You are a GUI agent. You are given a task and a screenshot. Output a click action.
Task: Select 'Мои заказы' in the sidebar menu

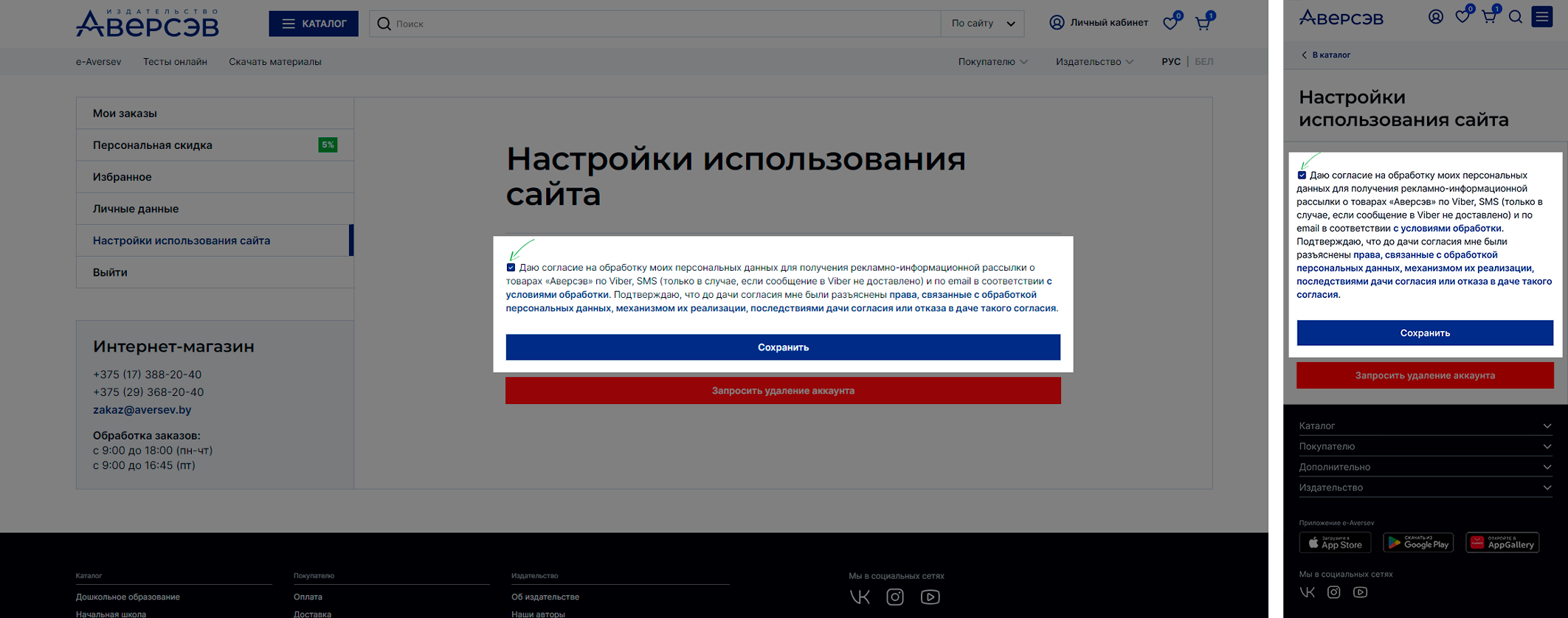pos(125,114)
